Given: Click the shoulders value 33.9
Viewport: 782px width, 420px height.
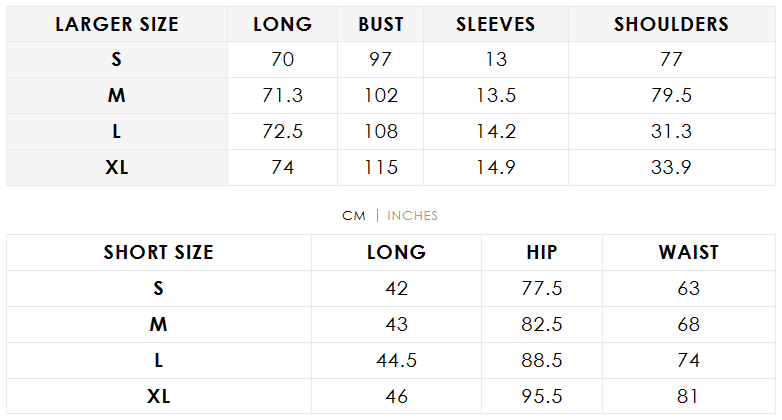Looking at the screenshot, I should tap(671, 167).
